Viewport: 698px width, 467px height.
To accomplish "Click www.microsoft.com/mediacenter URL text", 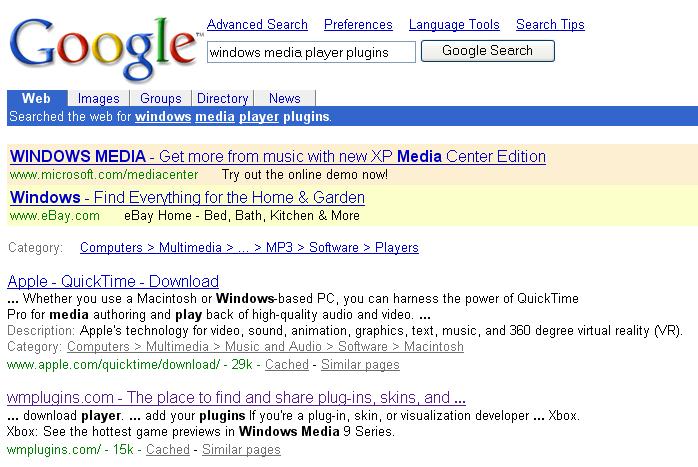I will [104, 175].
